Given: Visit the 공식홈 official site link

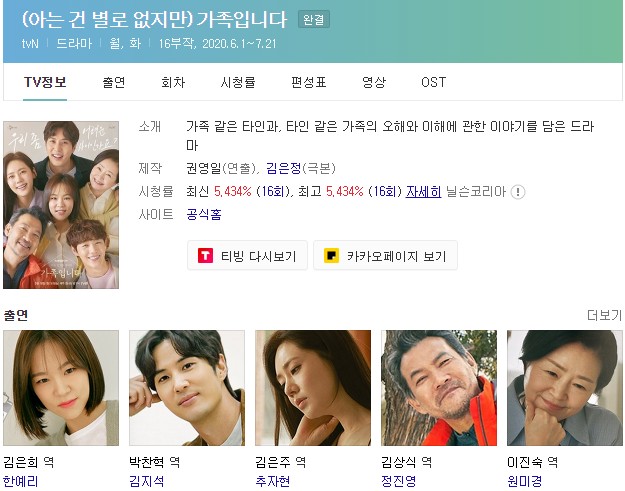Looking at the screenshot, I should coord(204,215).
